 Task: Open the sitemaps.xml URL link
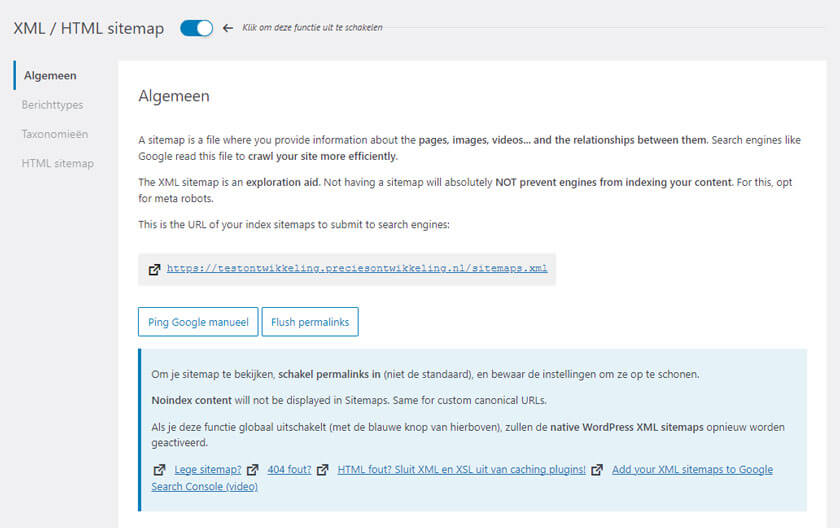(357, 268)
